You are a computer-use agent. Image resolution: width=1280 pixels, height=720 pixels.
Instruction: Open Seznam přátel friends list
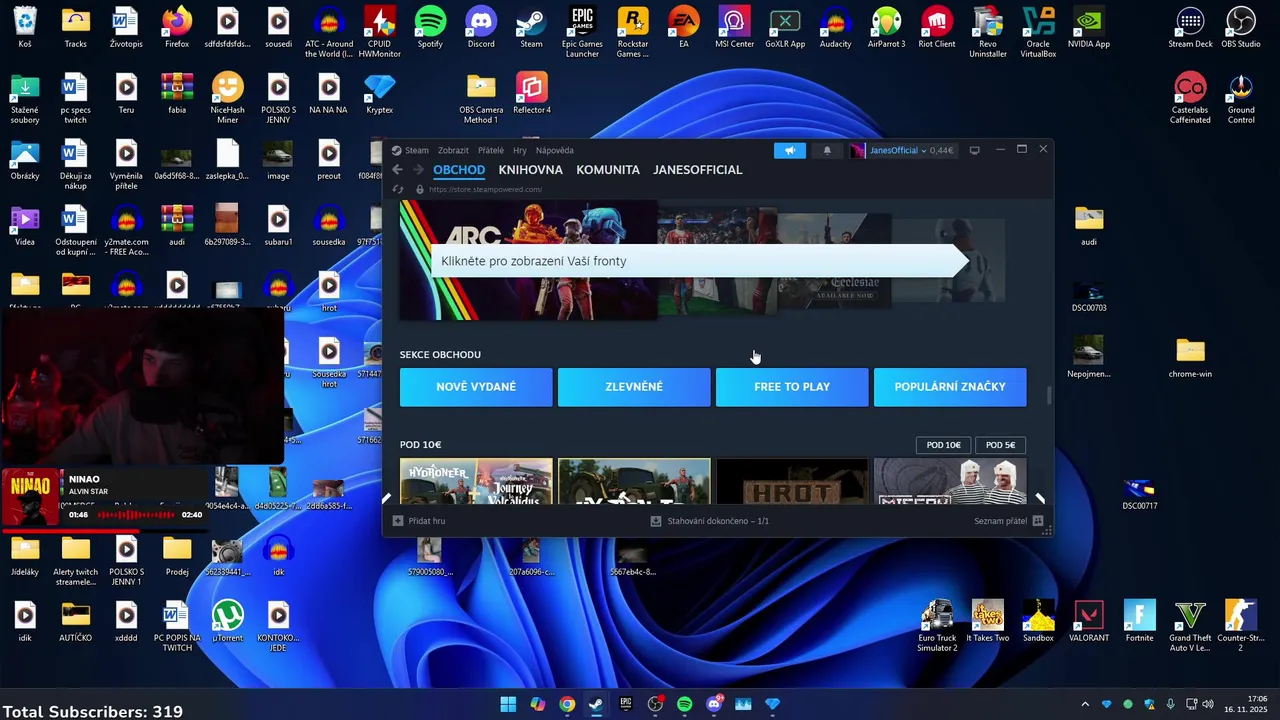(1008, 521)
